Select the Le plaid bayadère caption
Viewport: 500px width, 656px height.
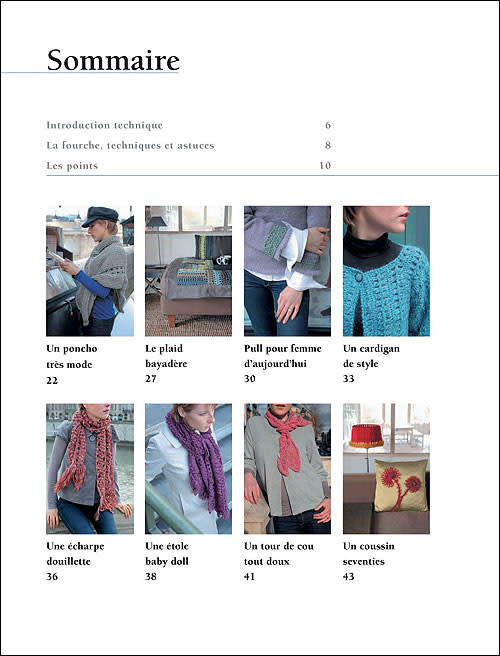(x=166, y=356)
